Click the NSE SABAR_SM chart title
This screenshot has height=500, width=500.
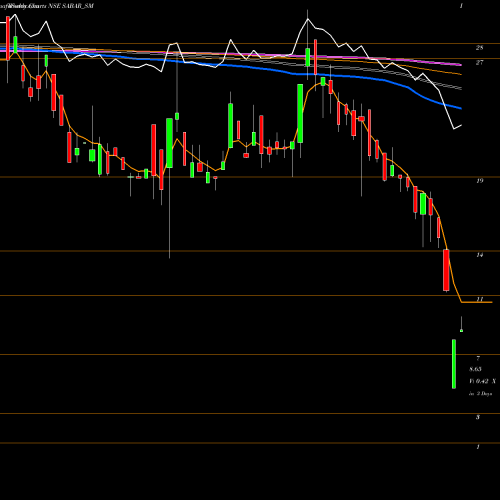pyautogui.click(x=71, y=6)
